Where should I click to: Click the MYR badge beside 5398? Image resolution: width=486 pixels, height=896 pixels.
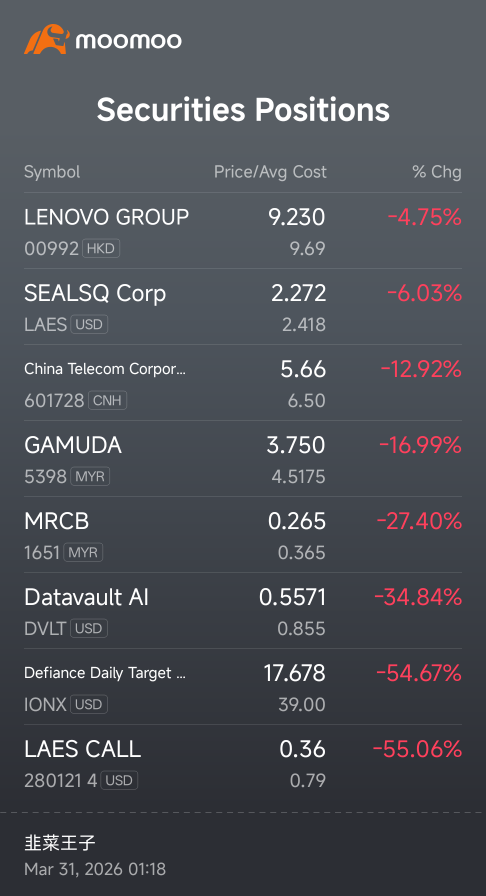point(90,477)
